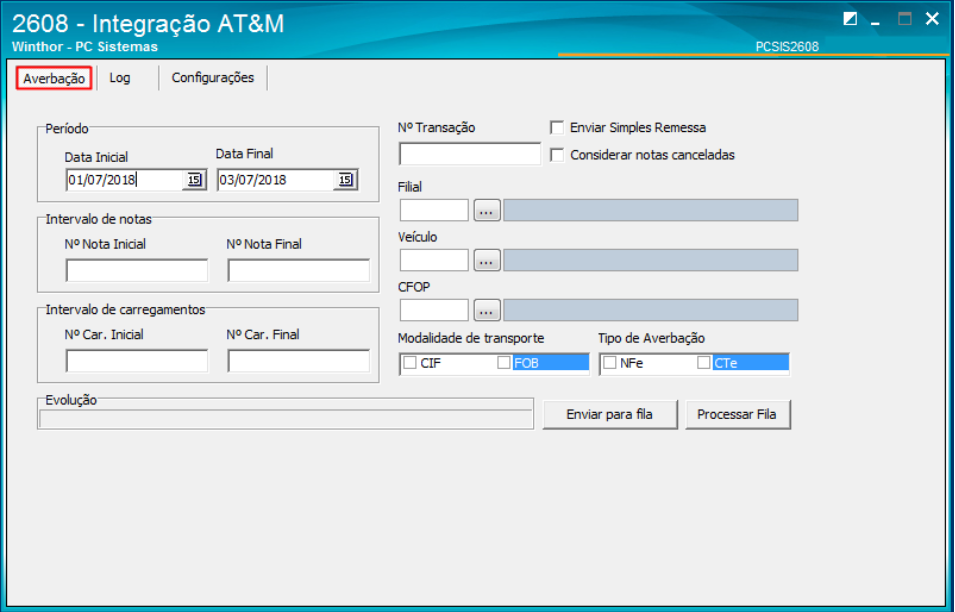Click the Modalidade de transporte label
The image size is (955, 612).
(x=471, y=338)
